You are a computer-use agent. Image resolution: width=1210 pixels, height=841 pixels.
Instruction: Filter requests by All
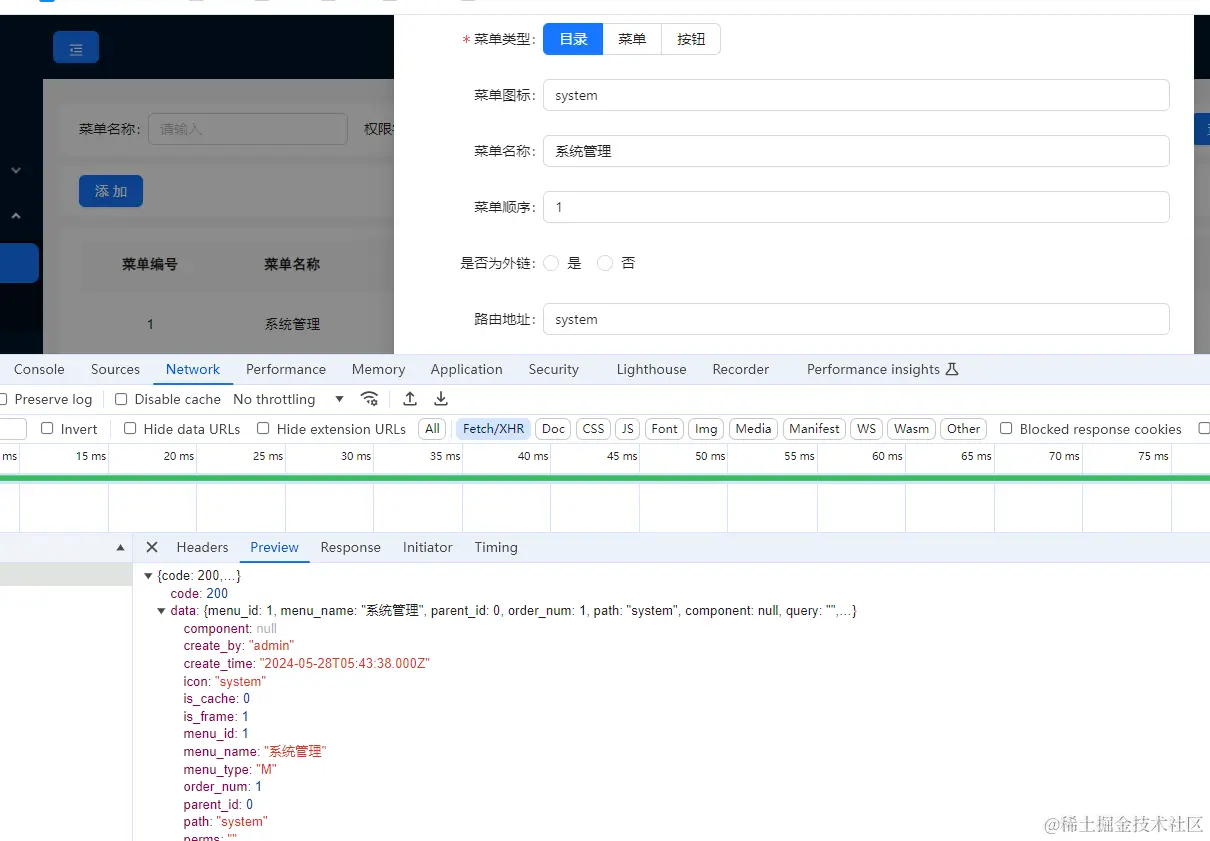pos(432,428)
